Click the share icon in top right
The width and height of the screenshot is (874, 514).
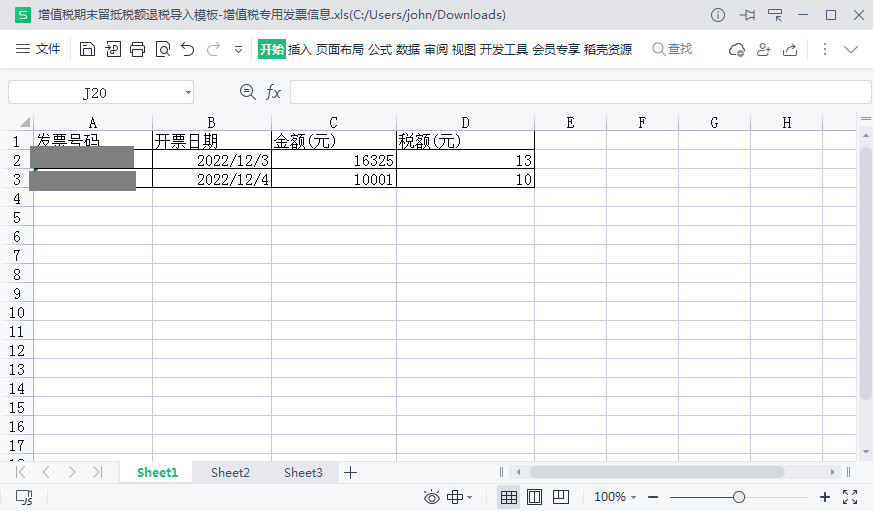(790, 49)
